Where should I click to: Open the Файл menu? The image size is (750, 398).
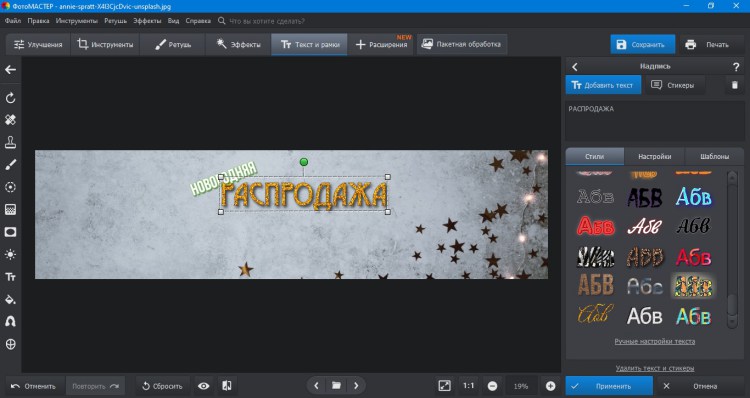point(13,21)
